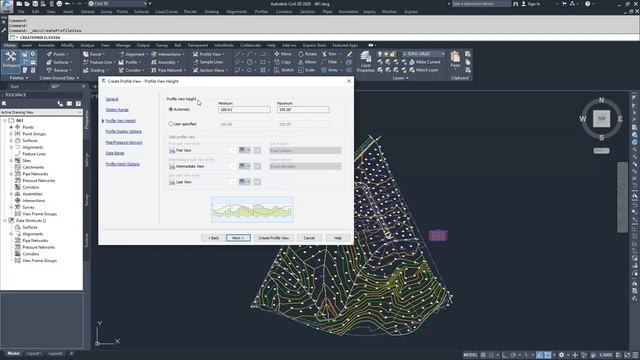
Task: Select the Automatic height radio button
Action: coord(171,109)
